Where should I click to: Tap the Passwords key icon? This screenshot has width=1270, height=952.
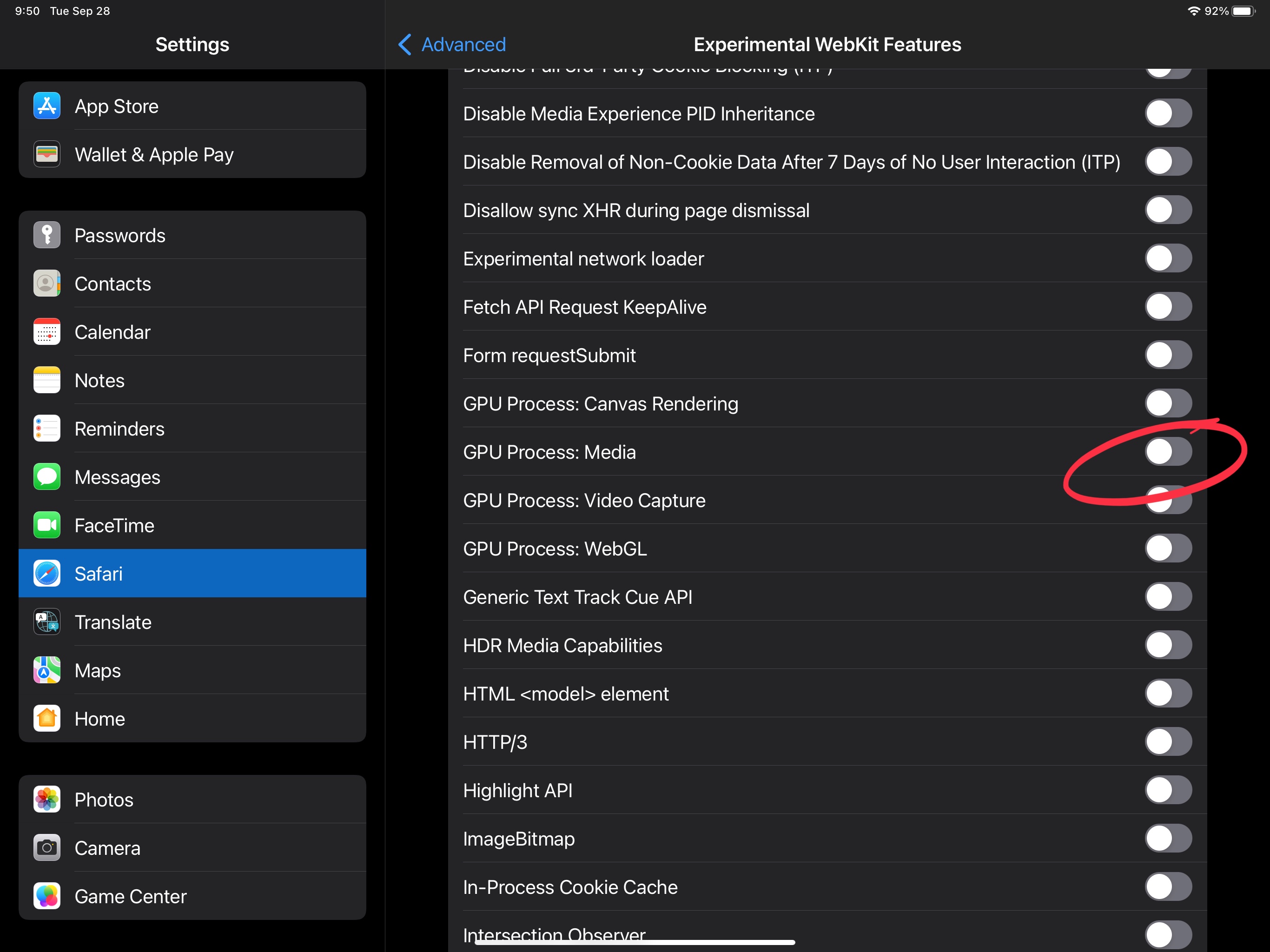(x=46, y=235)
